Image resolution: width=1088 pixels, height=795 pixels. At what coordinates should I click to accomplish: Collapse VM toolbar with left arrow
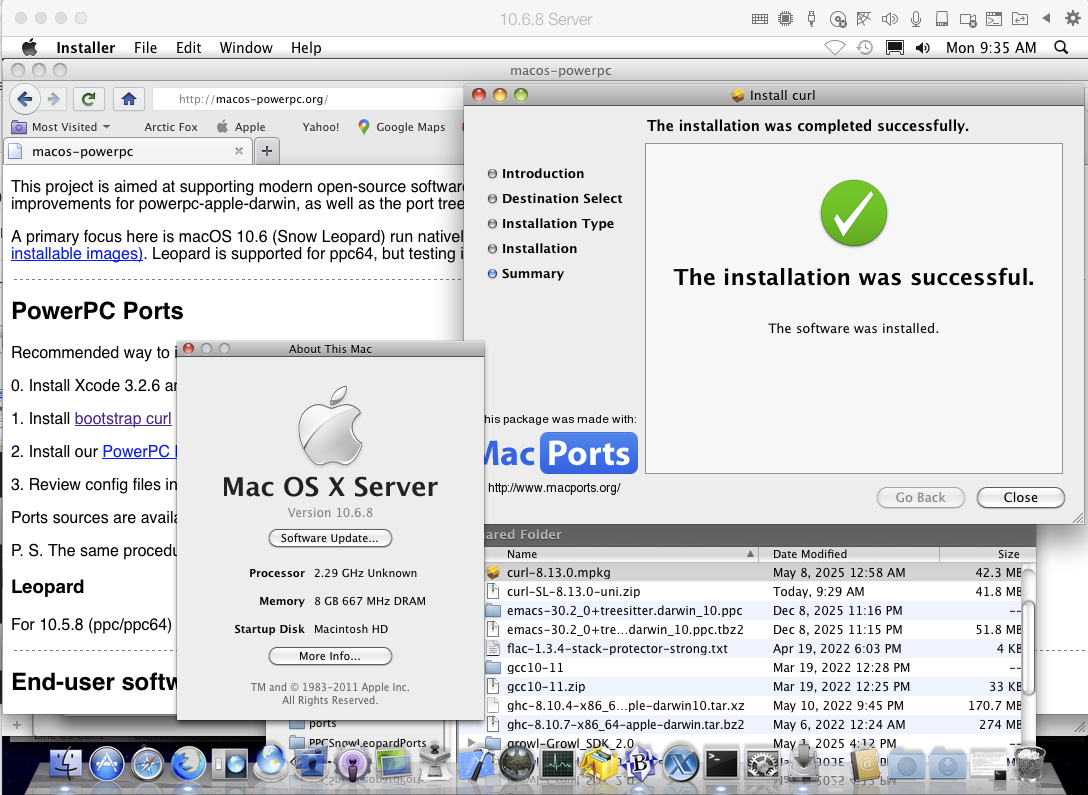coord(1046,19)
